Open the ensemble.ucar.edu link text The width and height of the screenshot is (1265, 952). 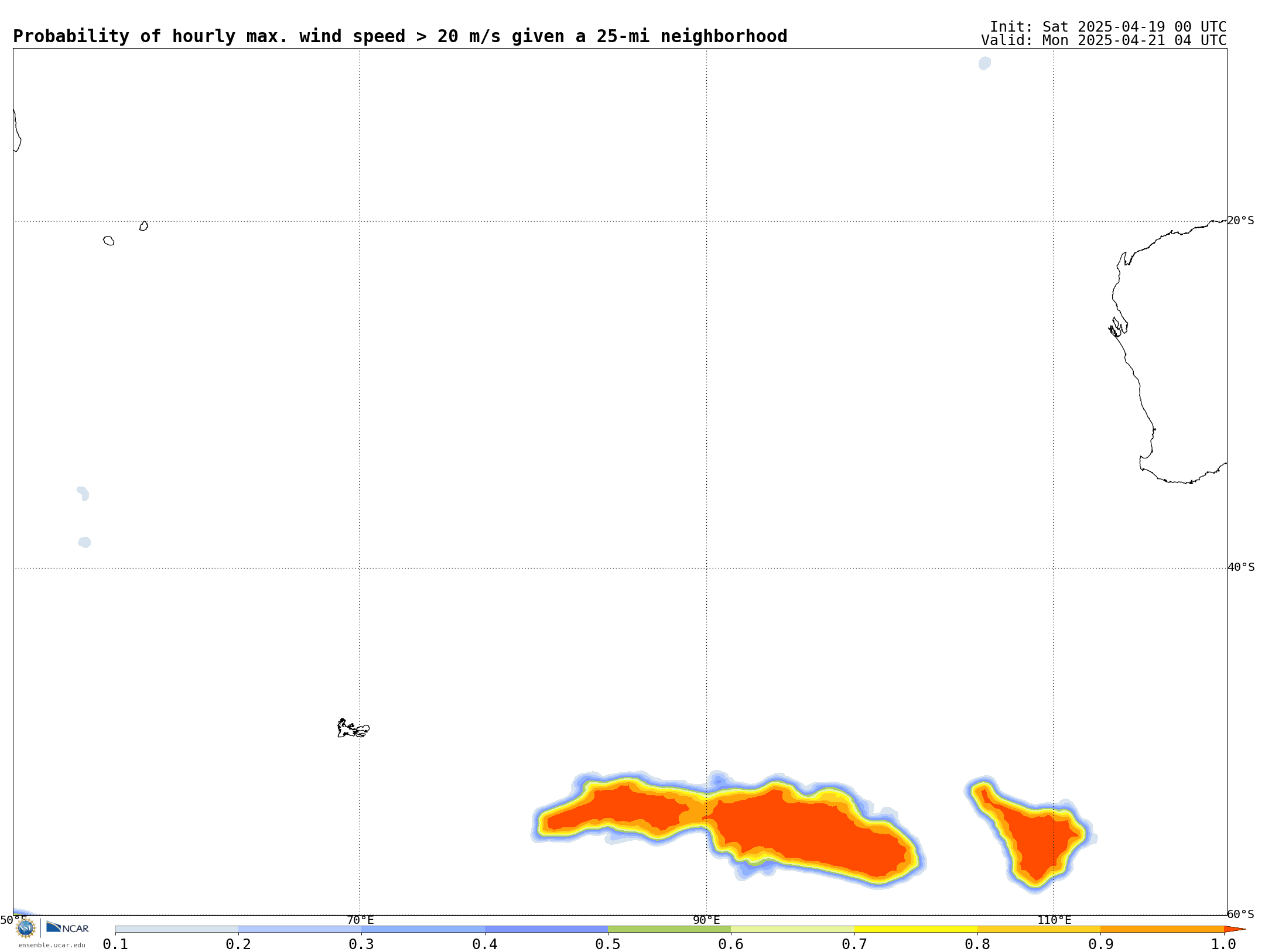point(52,945)
